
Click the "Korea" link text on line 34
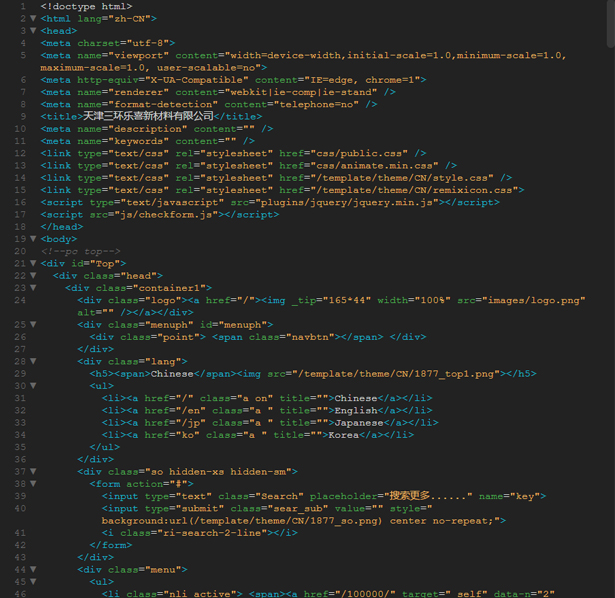(x=344, y=435)
